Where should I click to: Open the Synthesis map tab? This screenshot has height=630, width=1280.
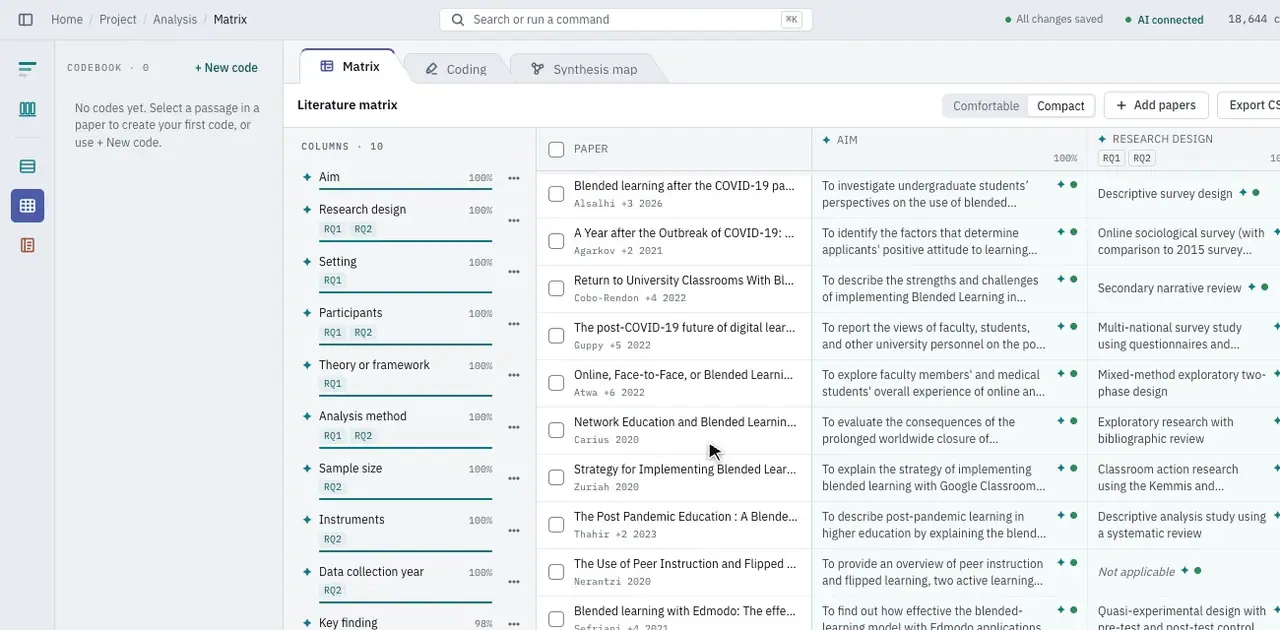[584, 69]
